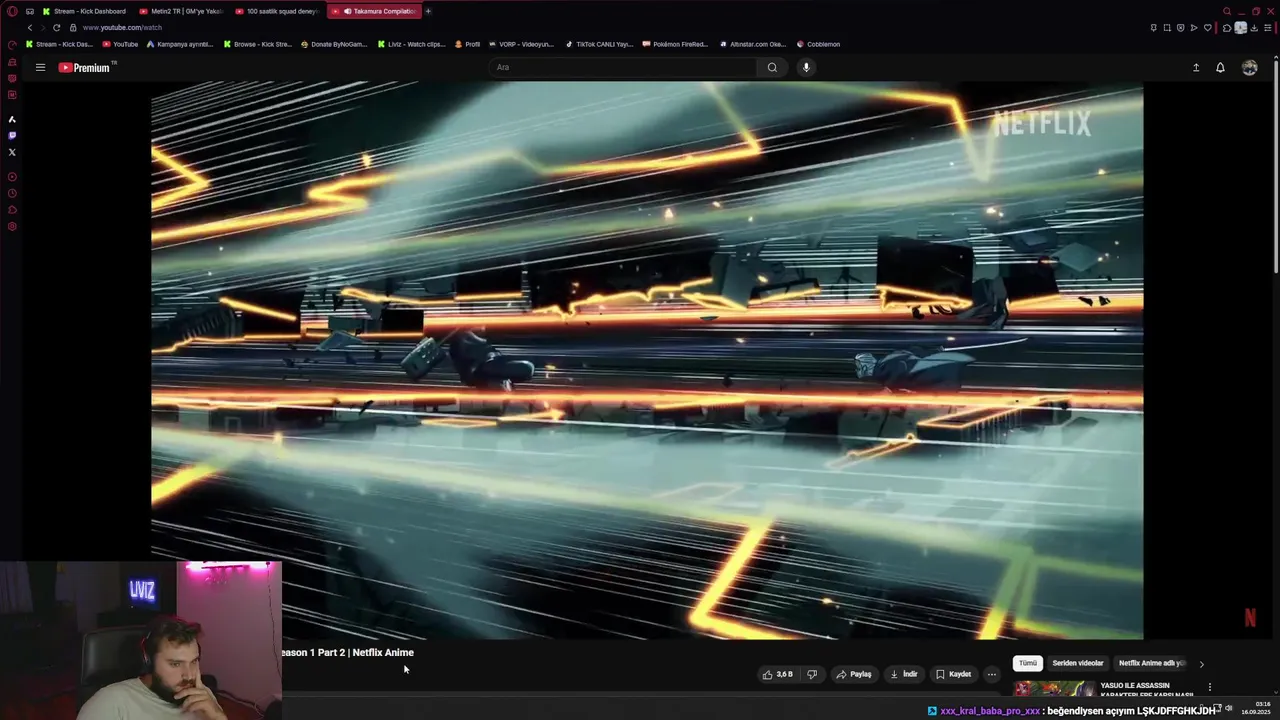This screenshot has height=720, width=1280.
Task: Open 'Browse - Kick Stre...' bookmark
Action: click(257, 44)
